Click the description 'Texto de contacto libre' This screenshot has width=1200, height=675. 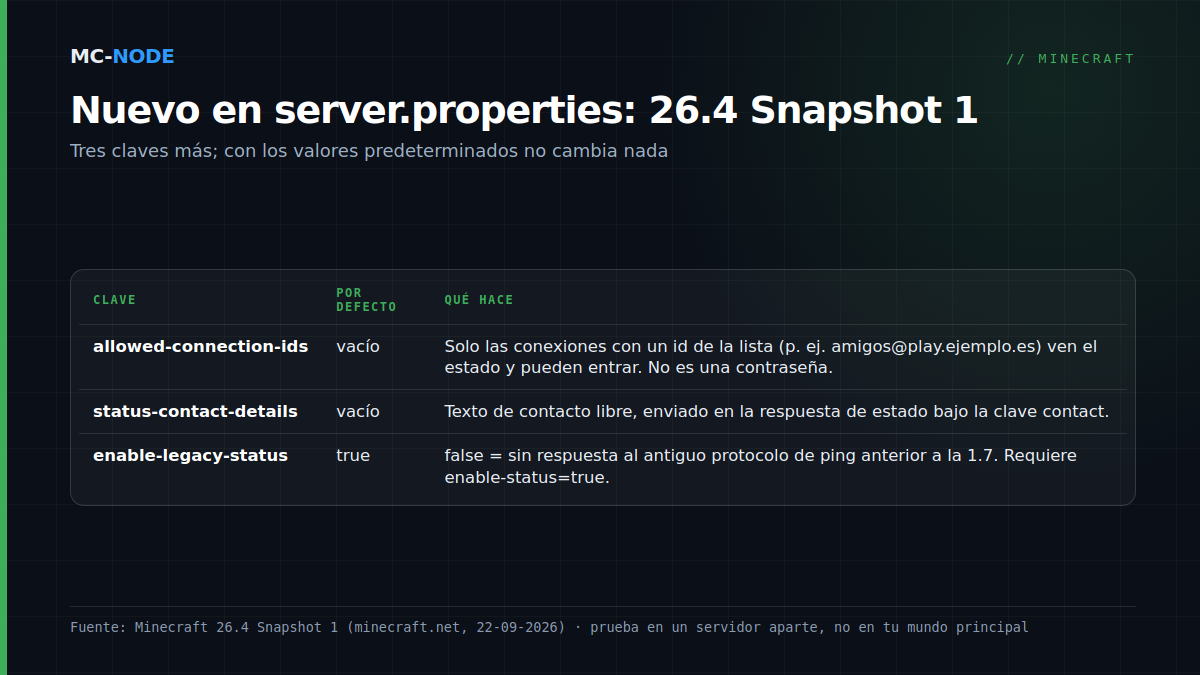pos(777,411)
